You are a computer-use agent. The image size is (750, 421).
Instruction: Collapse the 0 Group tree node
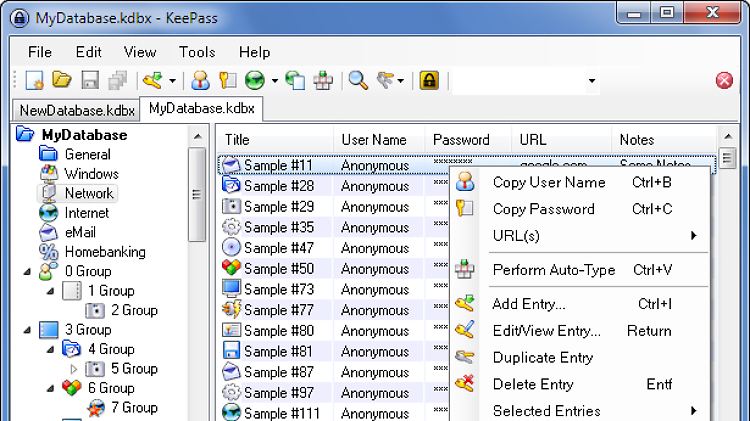tap(28, 272)
